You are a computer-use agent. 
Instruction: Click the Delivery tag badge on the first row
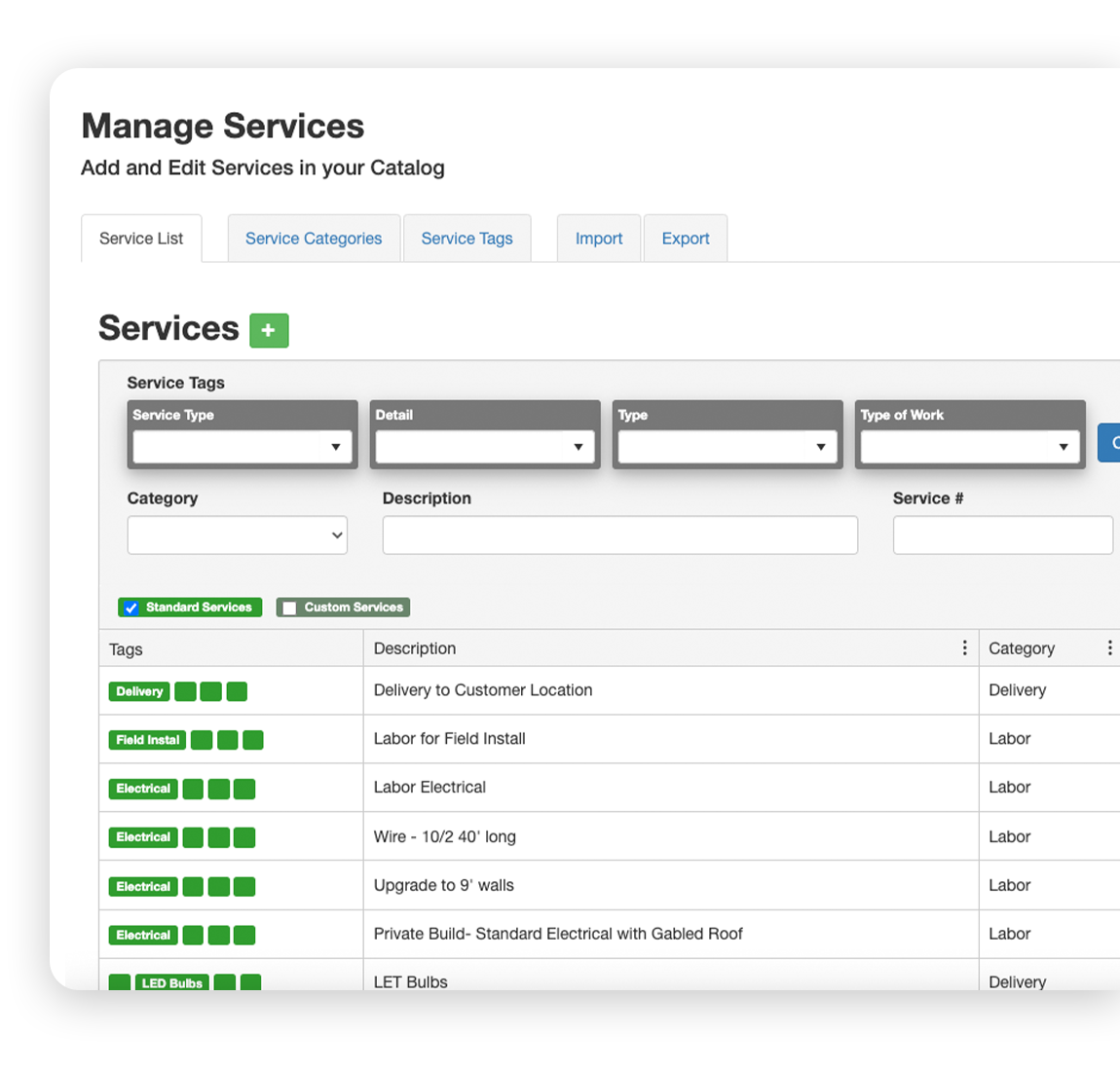coord(138,691)
